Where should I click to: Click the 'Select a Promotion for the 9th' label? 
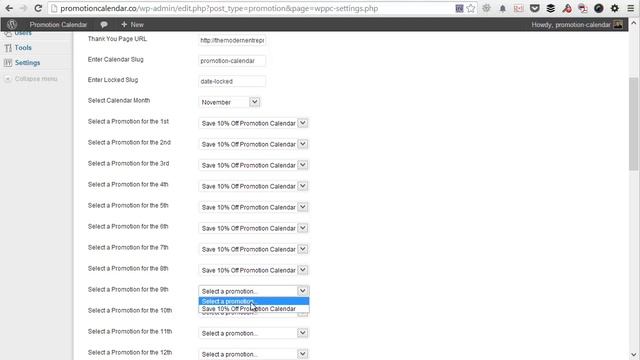128,289
